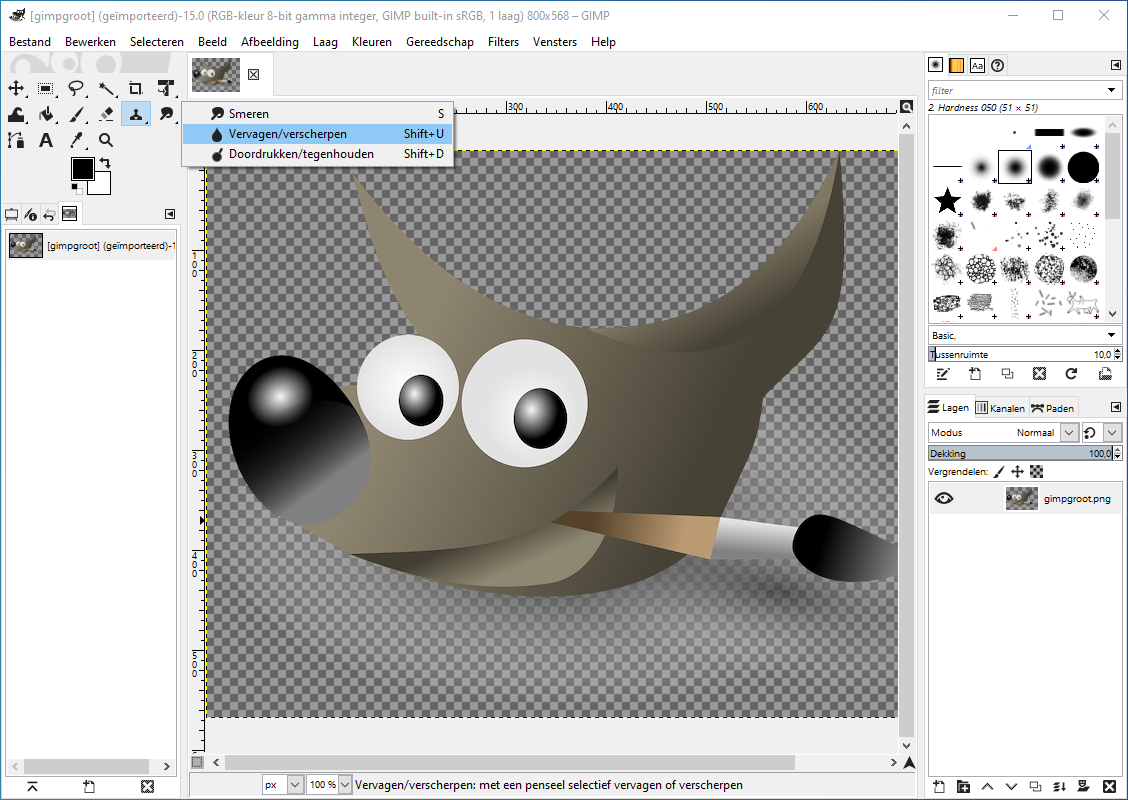Open the Filters menu
This screenshot has height=800, width=1128.
pyautogui.click(x=503, y=42)
